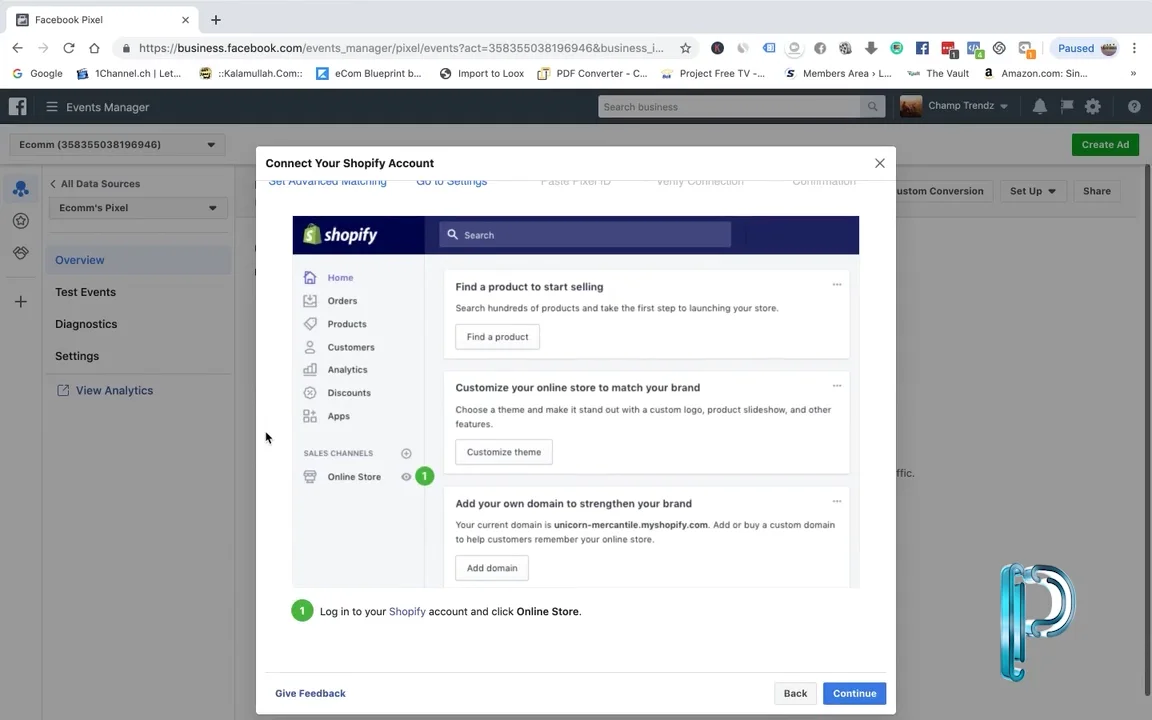Show more bookmarks with the chevron
This screenshot has height=720, width=1152.
(1133, 73)
